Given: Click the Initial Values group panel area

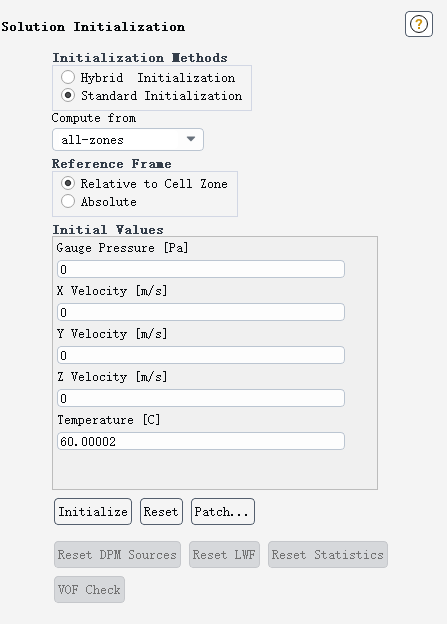Looking at the screenshot, I should (215, 363).
